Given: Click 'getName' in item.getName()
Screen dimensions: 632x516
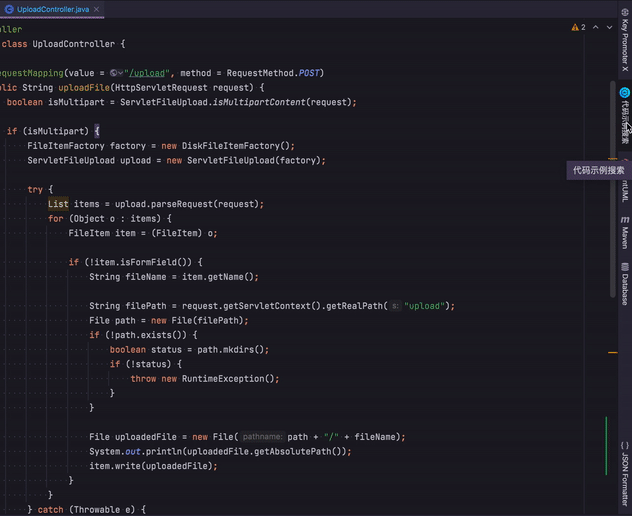Looking at the screenshot, I should point(228,277).
